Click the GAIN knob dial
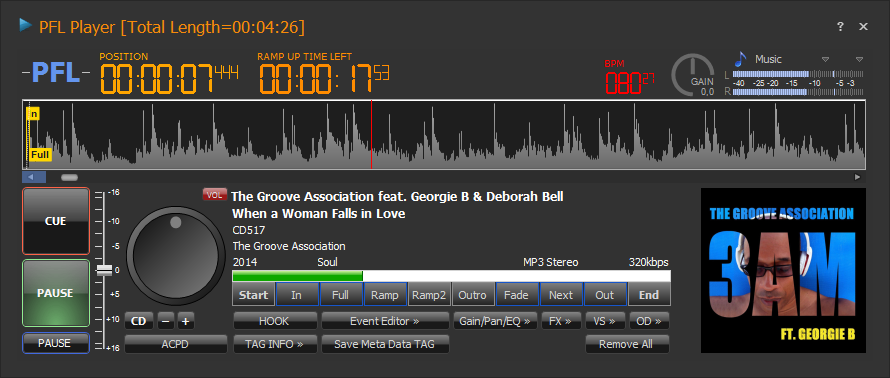Image resolution: width=890 pixels, height=378 pixels. point(692,74)
